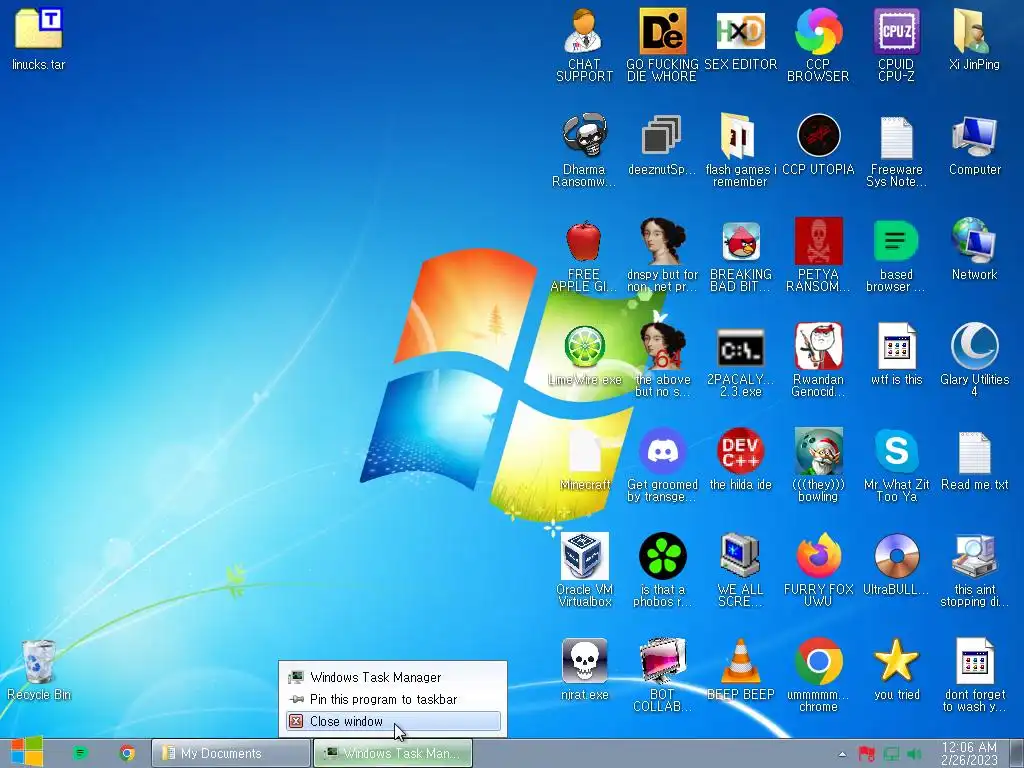Screen dimensions: 1024x768
Task: Launch the Skype icon labeled Mr What Zit Too Ya
Action: tap(896, 451)
